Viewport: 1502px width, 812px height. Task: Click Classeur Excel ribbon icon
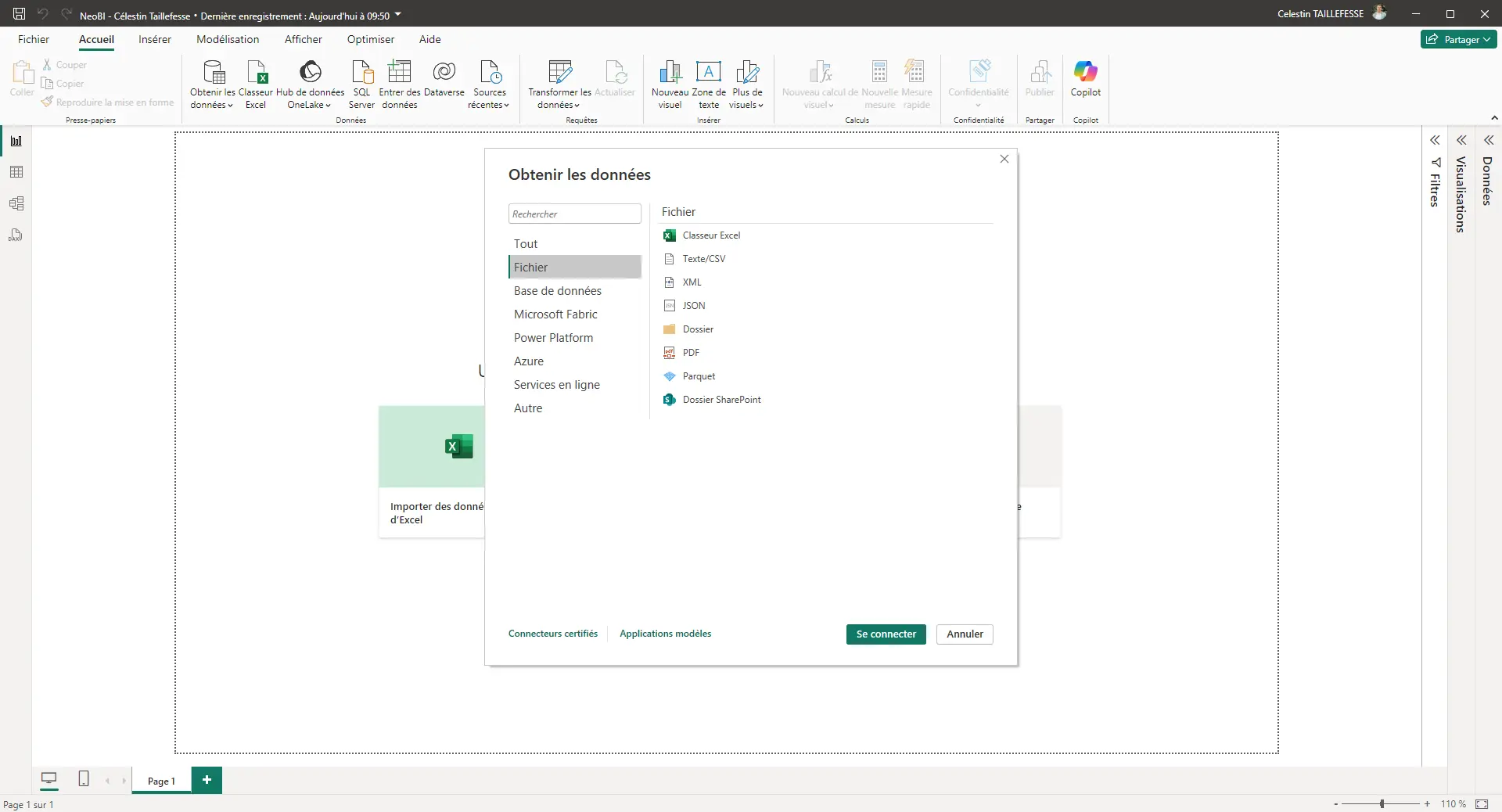[x=256, y=84]
